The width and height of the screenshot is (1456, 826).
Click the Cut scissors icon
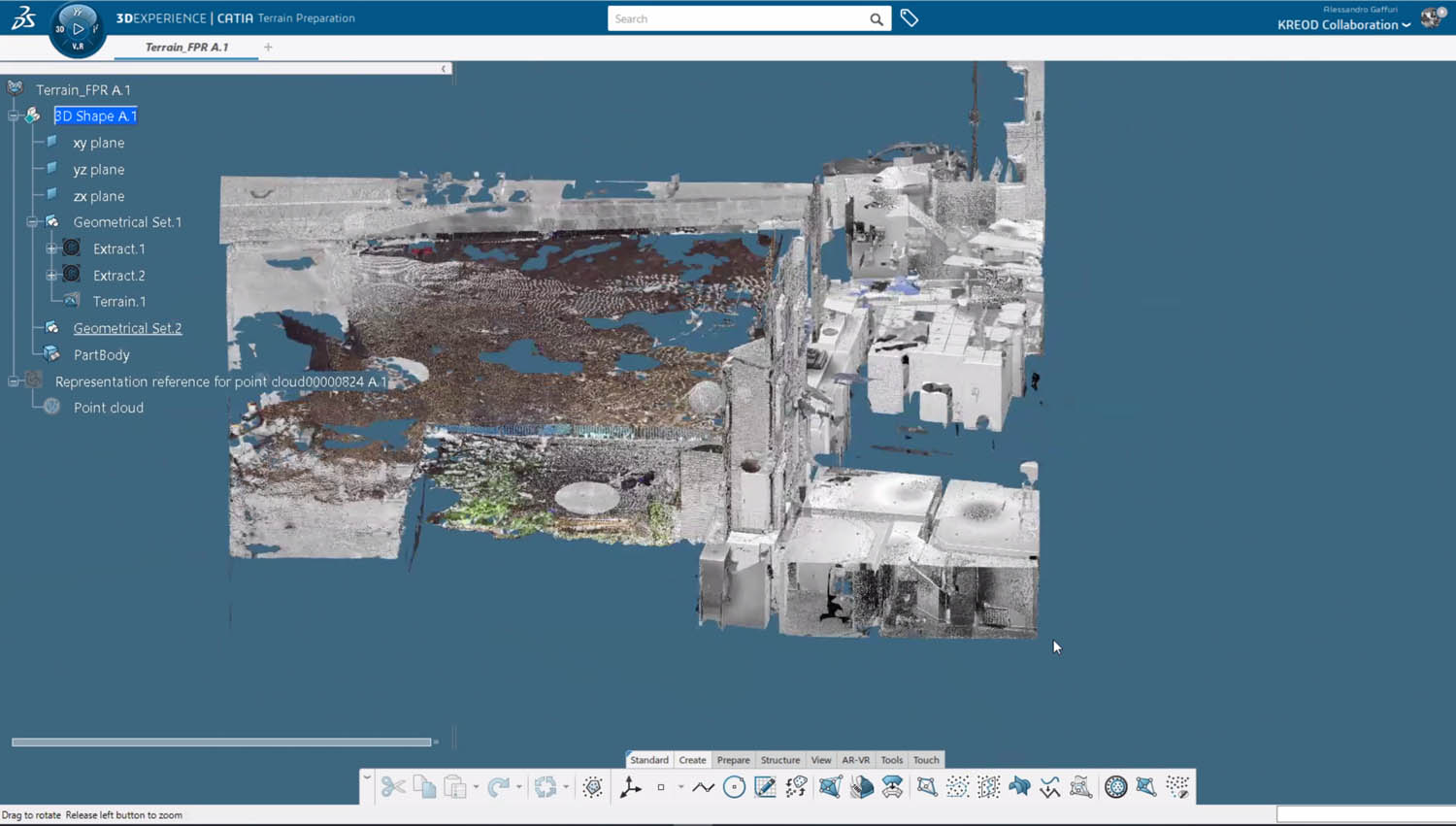coord(393,787)
